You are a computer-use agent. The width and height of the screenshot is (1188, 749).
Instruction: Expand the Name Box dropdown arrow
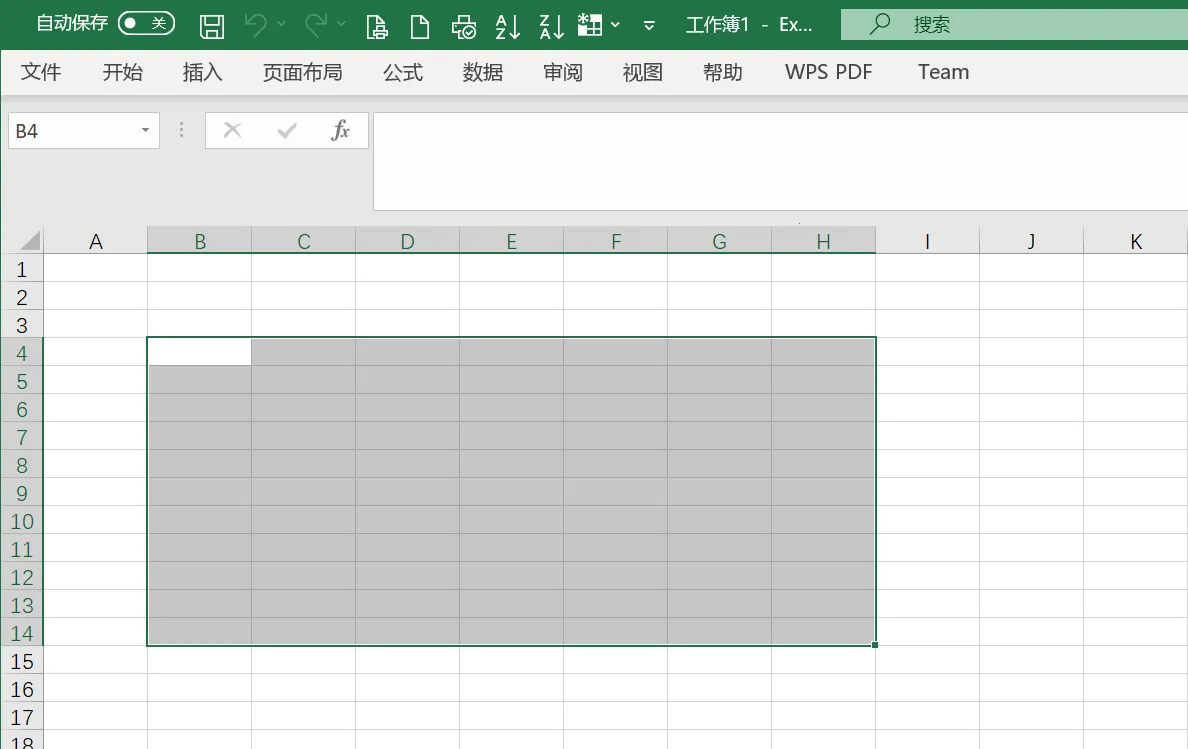point(145,130)
